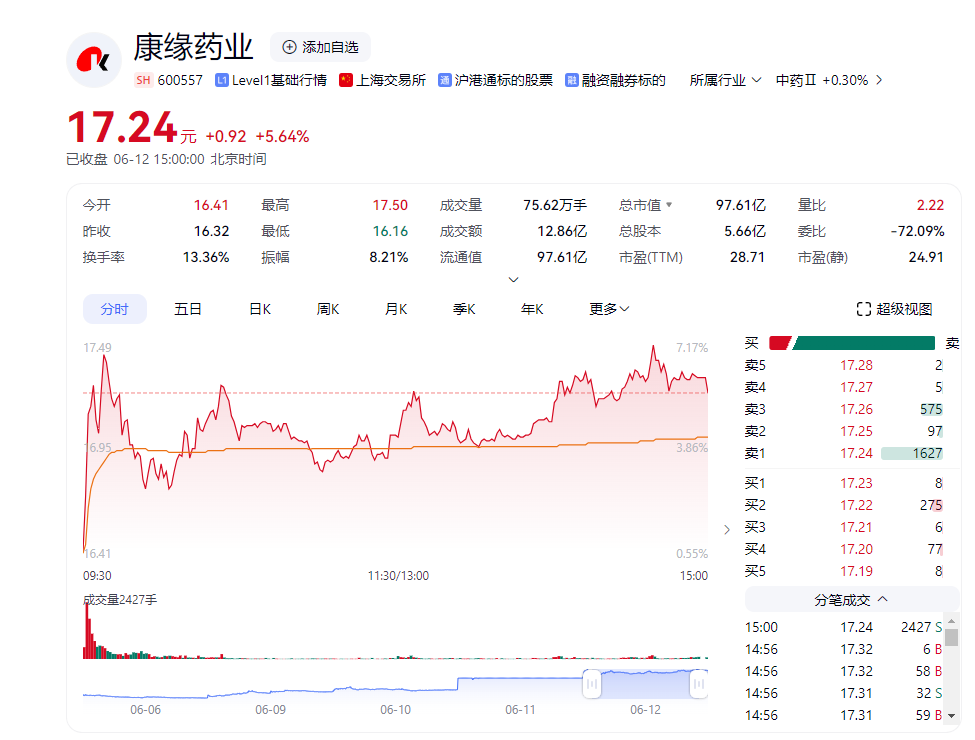
Task: Click 06-09 on the overview timeline
Action: click(x=270, y=710)
